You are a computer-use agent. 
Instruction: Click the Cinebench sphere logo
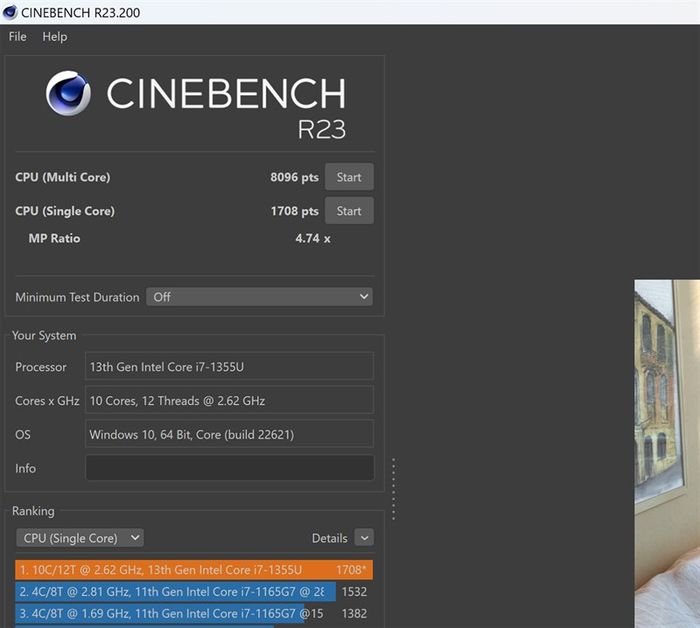coord(68,93)
